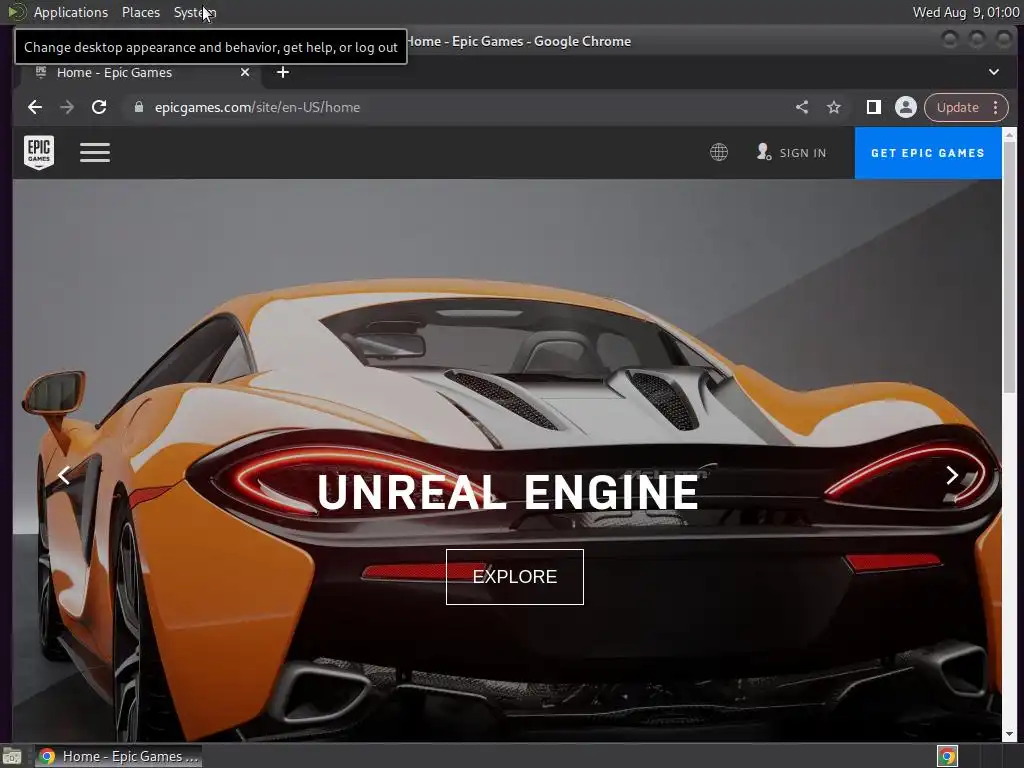Toggle Chrome side panel

tap(873, 107)
